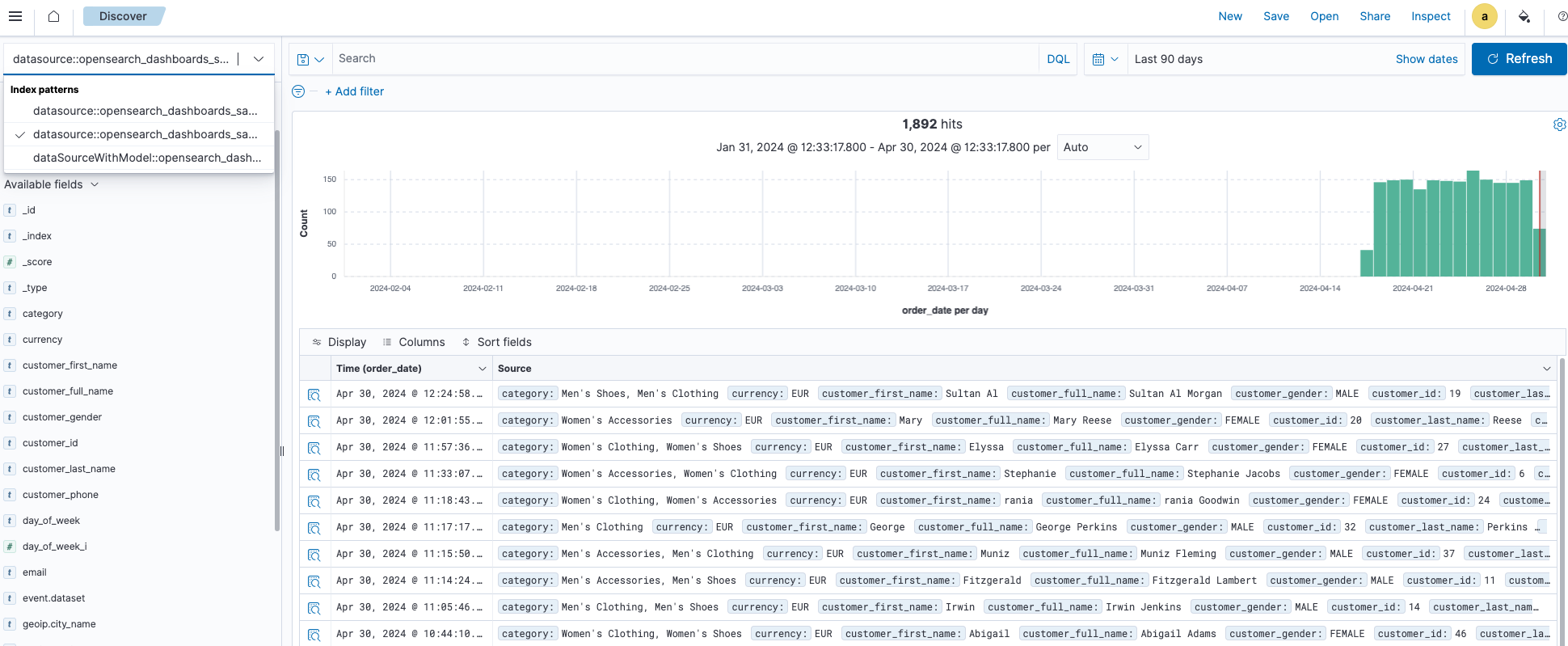Click timestamp Apr 30, 2024 @ 12:01:55
This screenshot has height=646, width=1568.
(409, 420)
